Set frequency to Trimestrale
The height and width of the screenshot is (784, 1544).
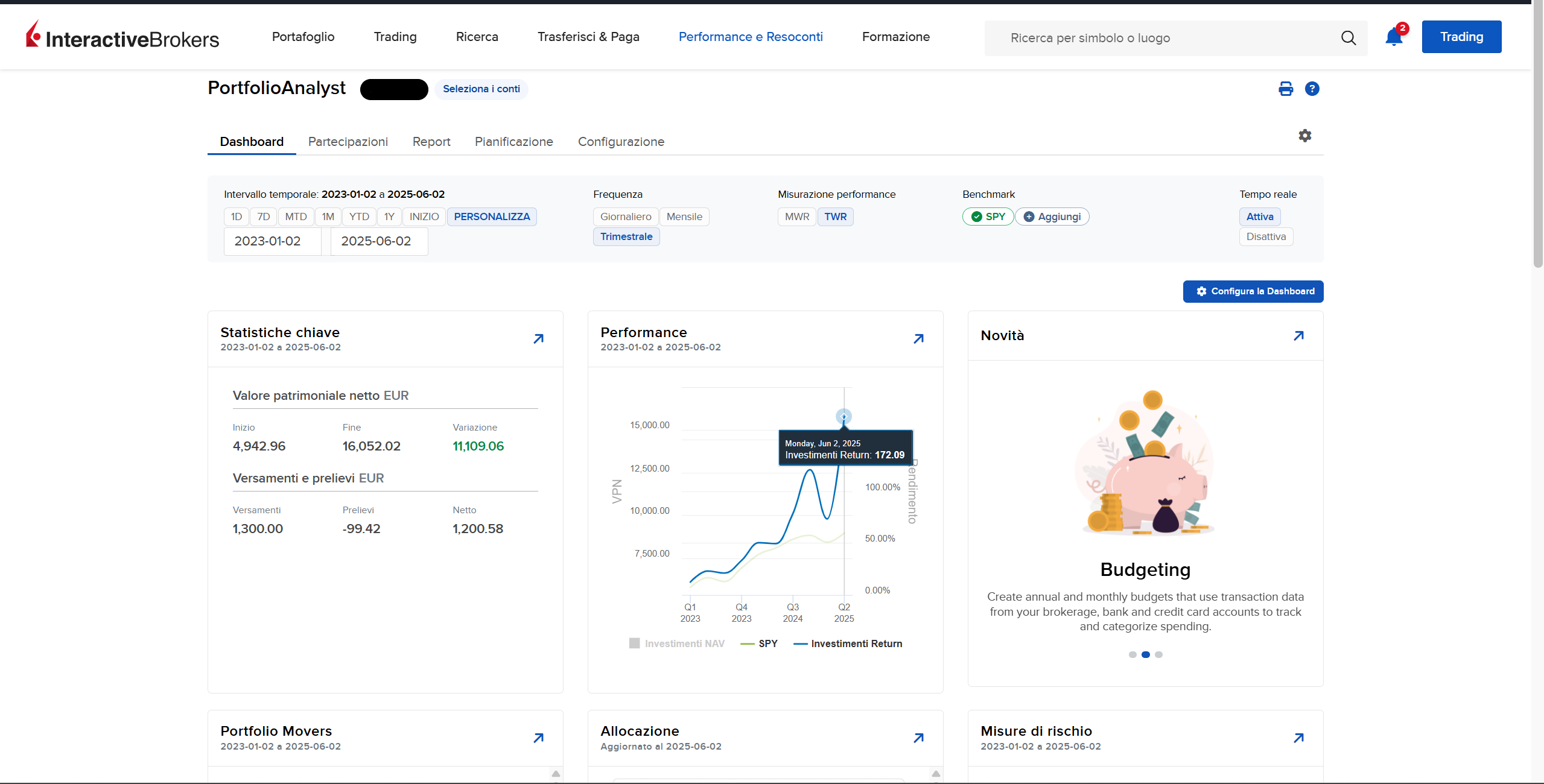[x=626, y=236]
